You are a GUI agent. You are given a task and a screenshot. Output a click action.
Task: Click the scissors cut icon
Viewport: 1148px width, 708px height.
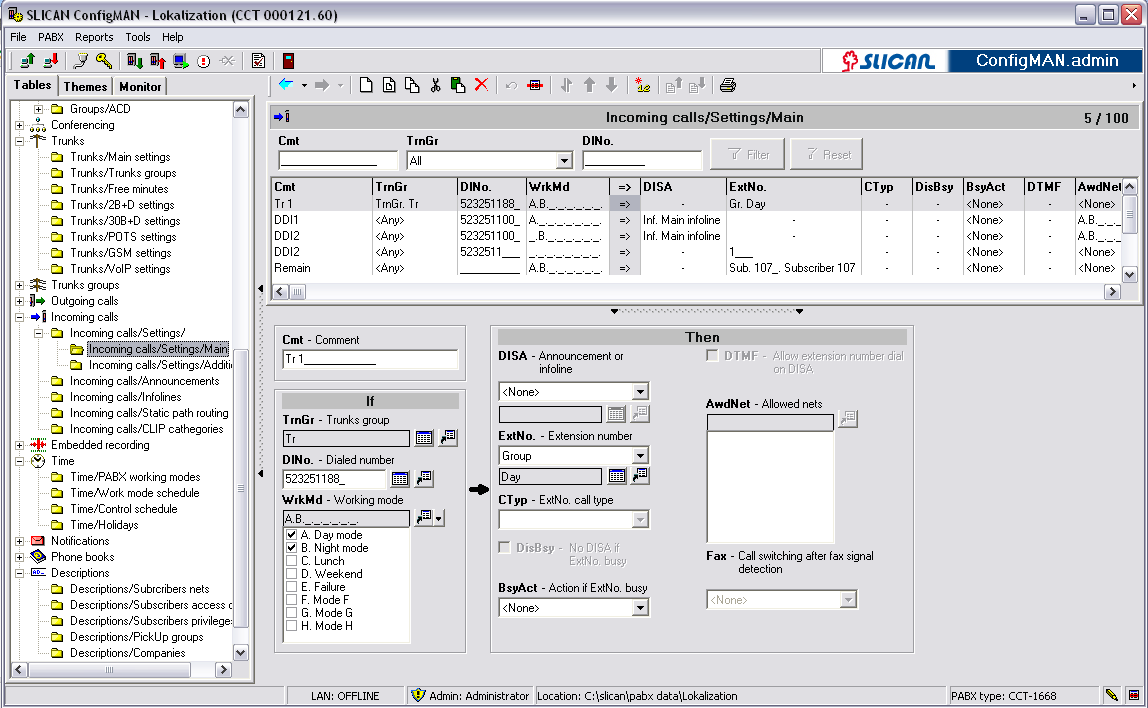435,85
